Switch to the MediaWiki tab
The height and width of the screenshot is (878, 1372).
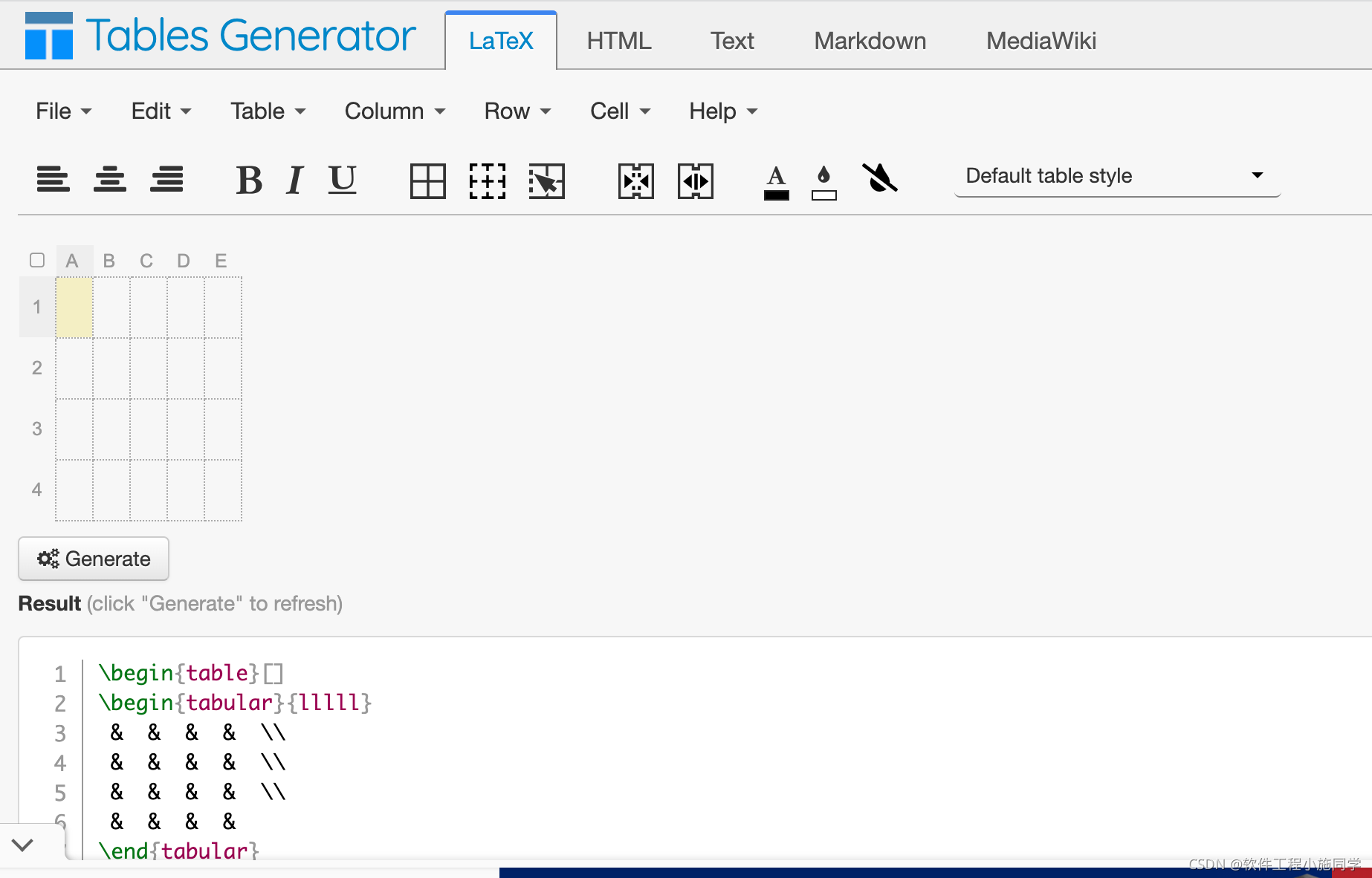[x=1041, y=41]
